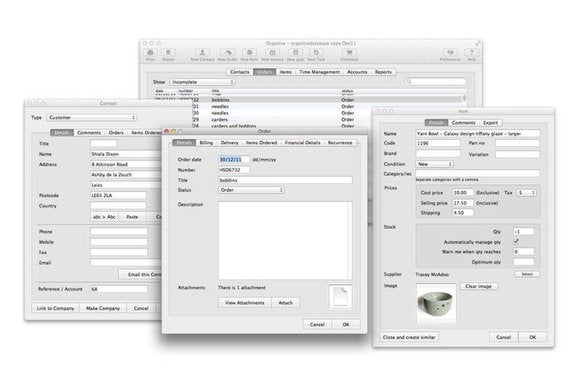Switch to the Reports tab
The width and height of the screenshot is (580, 388).
pyautogui.click(x=383, y=72)
